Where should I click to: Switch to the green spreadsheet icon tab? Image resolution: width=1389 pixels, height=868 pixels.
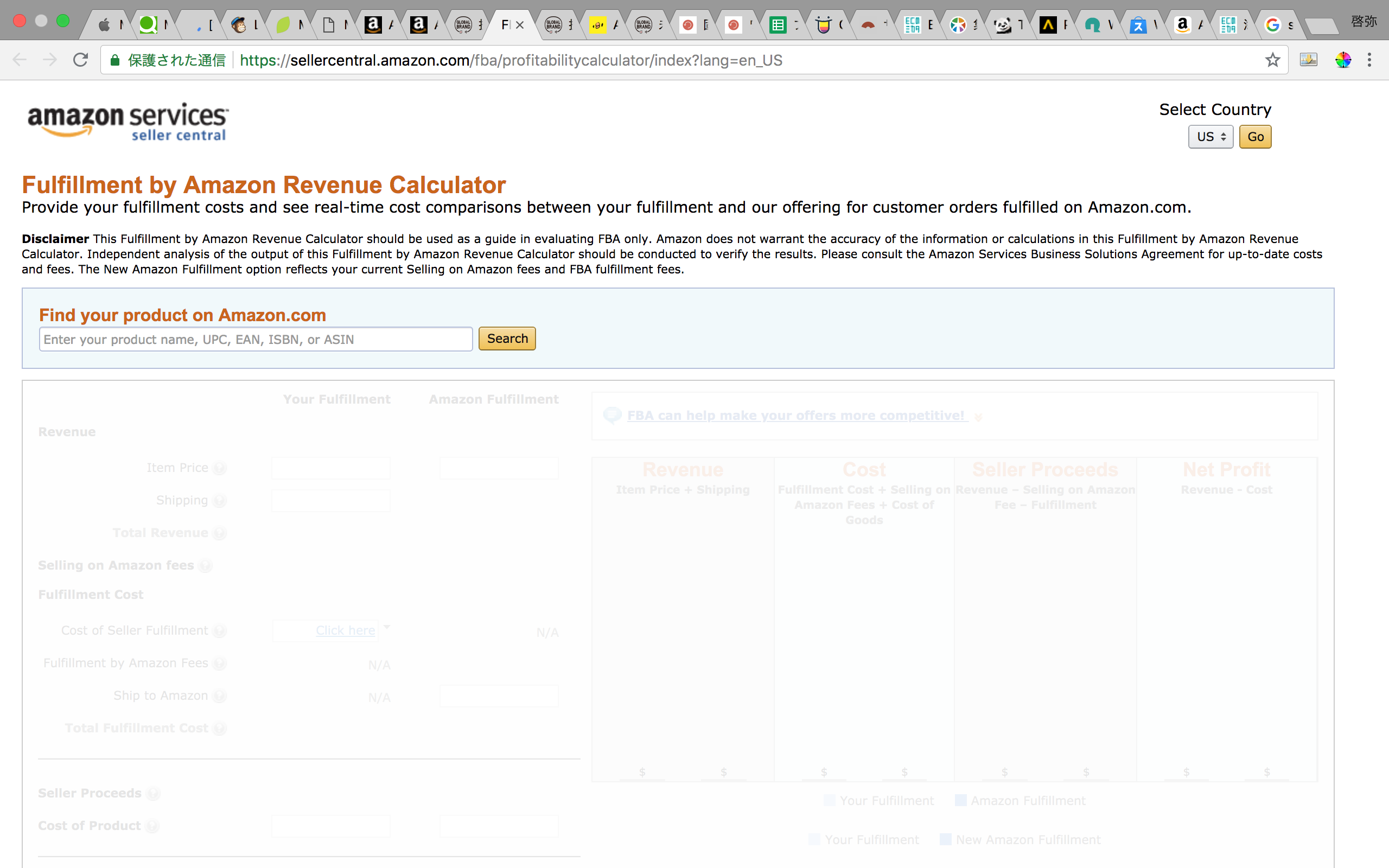778,25
